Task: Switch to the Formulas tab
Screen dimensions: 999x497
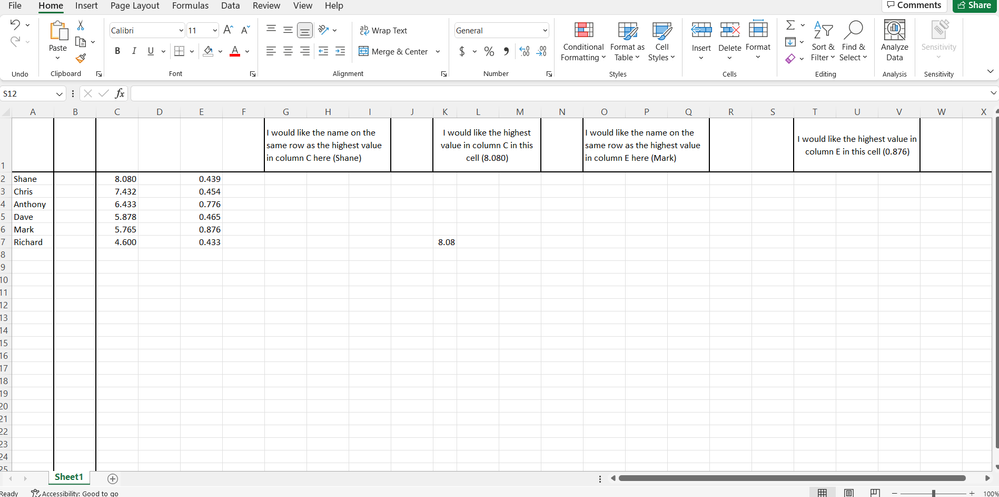Action: pyautogui.click(x=190, y=6)
